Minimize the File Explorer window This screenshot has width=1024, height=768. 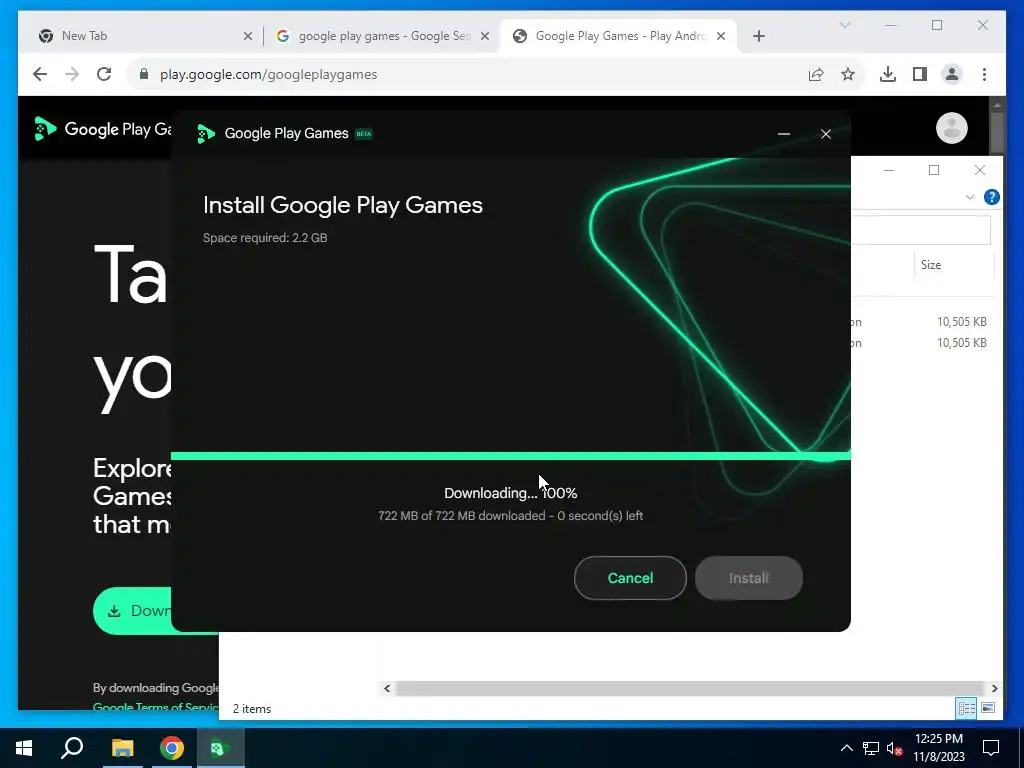pos(889,170)
